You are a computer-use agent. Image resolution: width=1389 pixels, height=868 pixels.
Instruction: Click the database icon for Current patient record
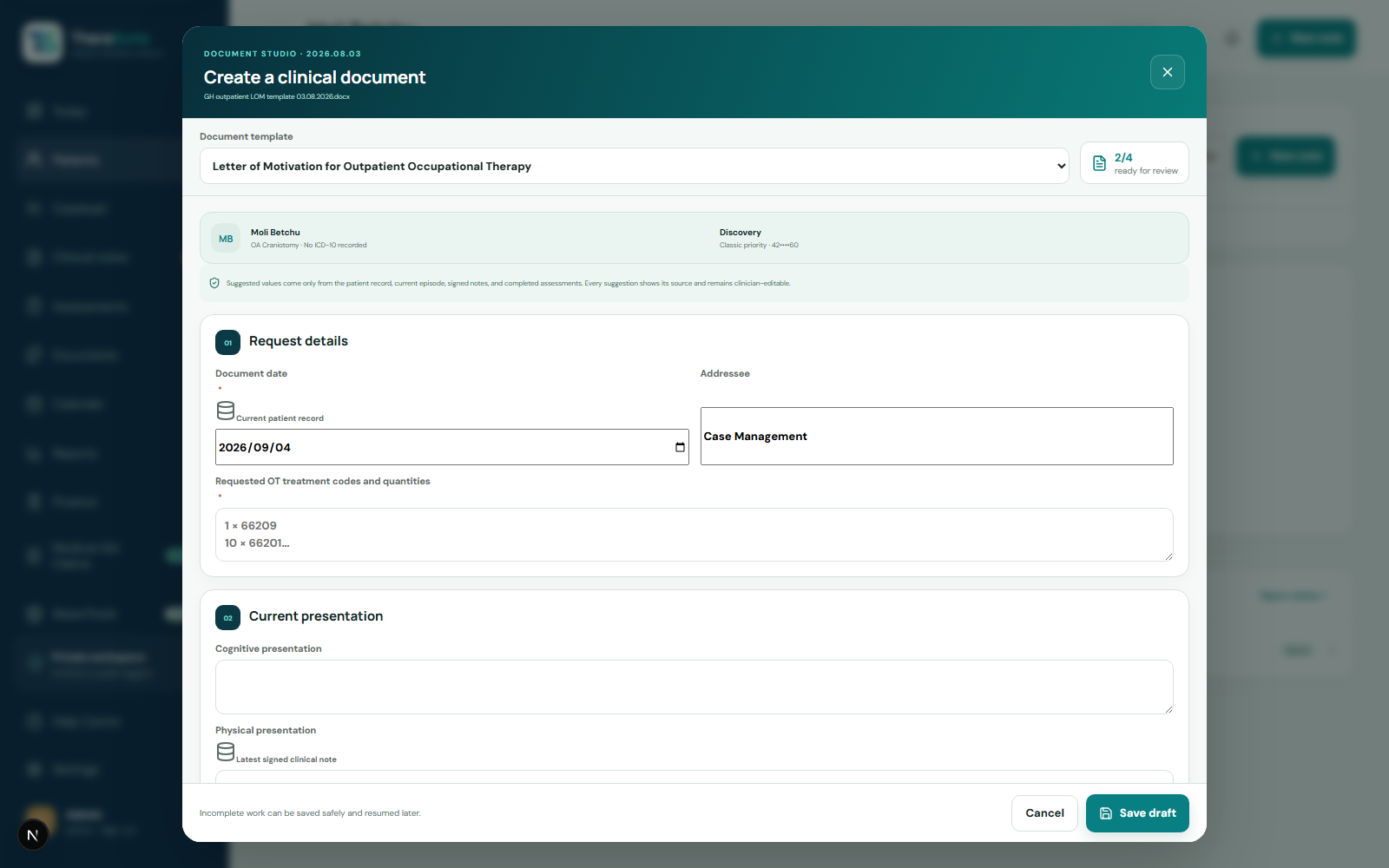tap(226, 411)
